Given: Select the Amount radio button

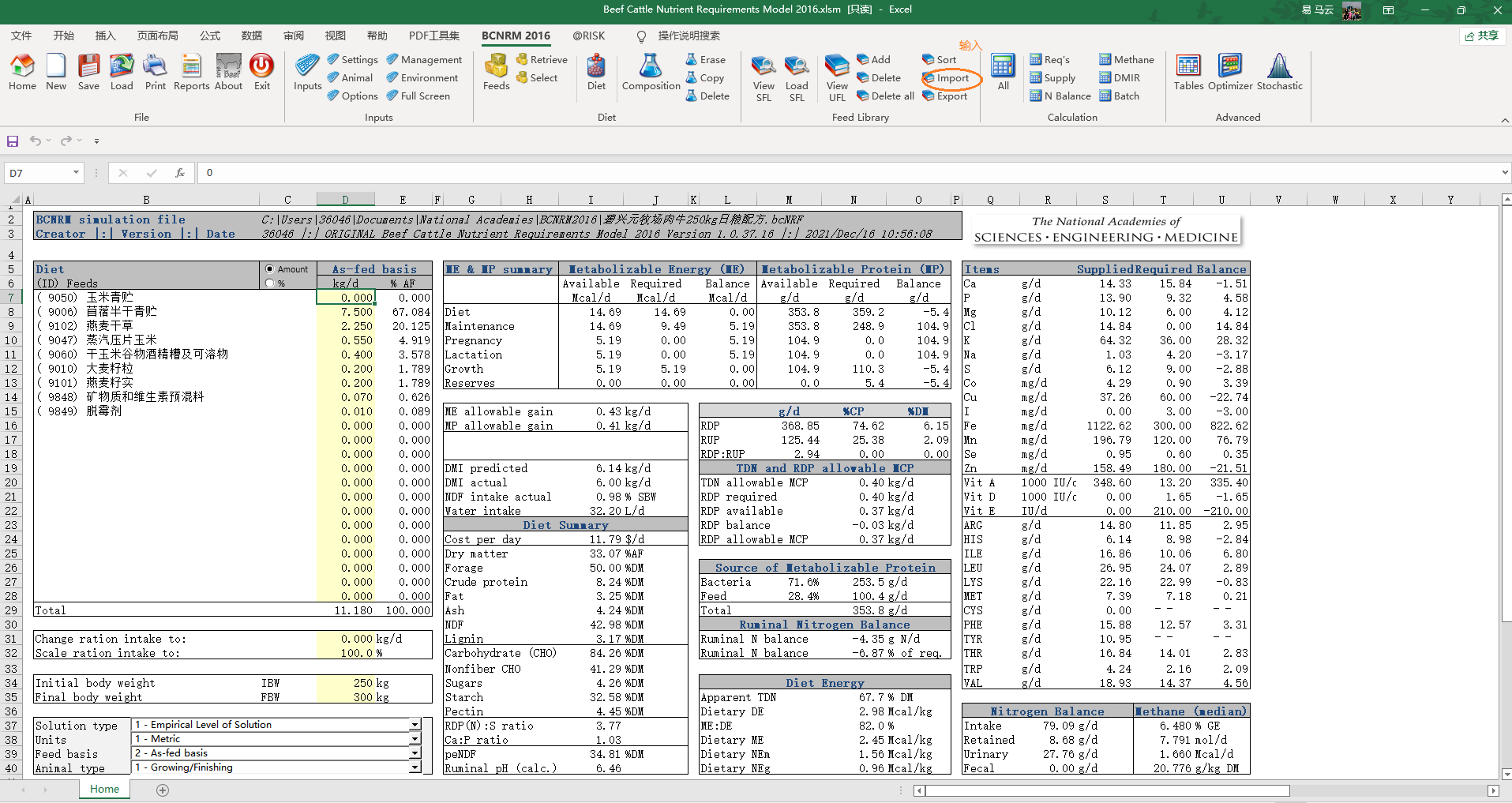Looking at the screenshot, I should (270, 269).
